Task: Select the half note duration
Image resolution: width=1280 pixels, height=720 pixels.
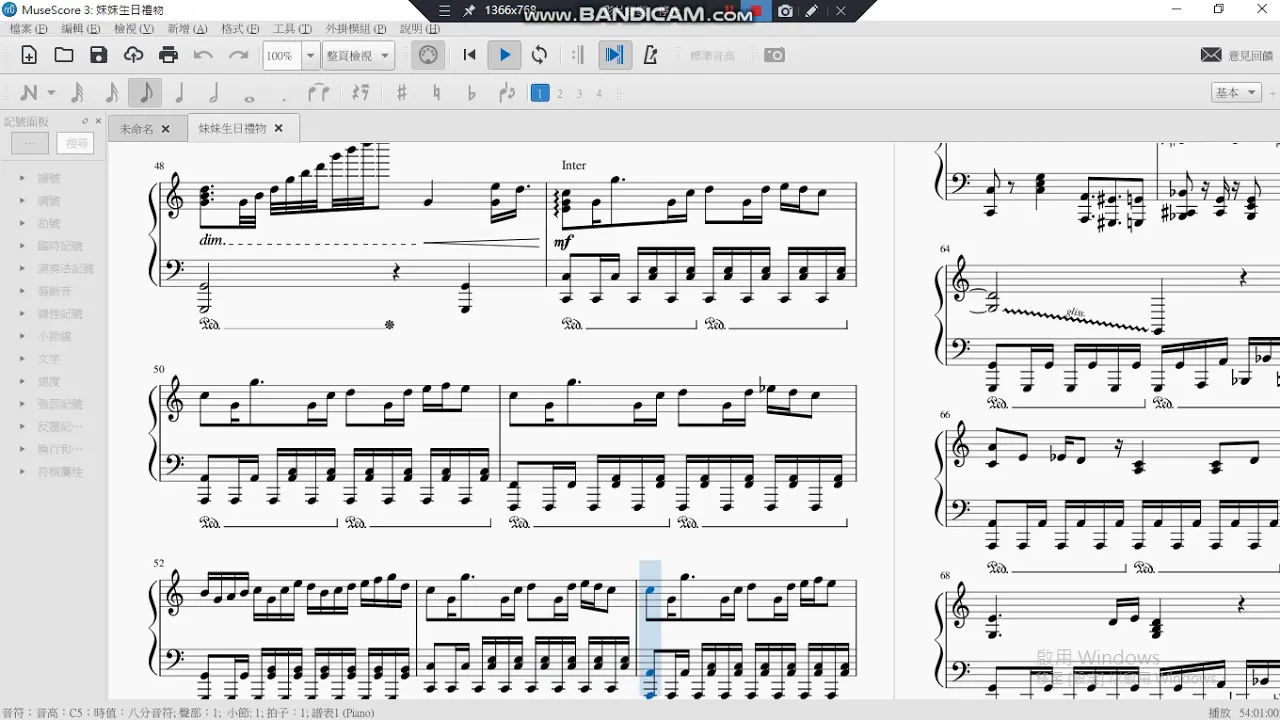Action: click(214, 93)
